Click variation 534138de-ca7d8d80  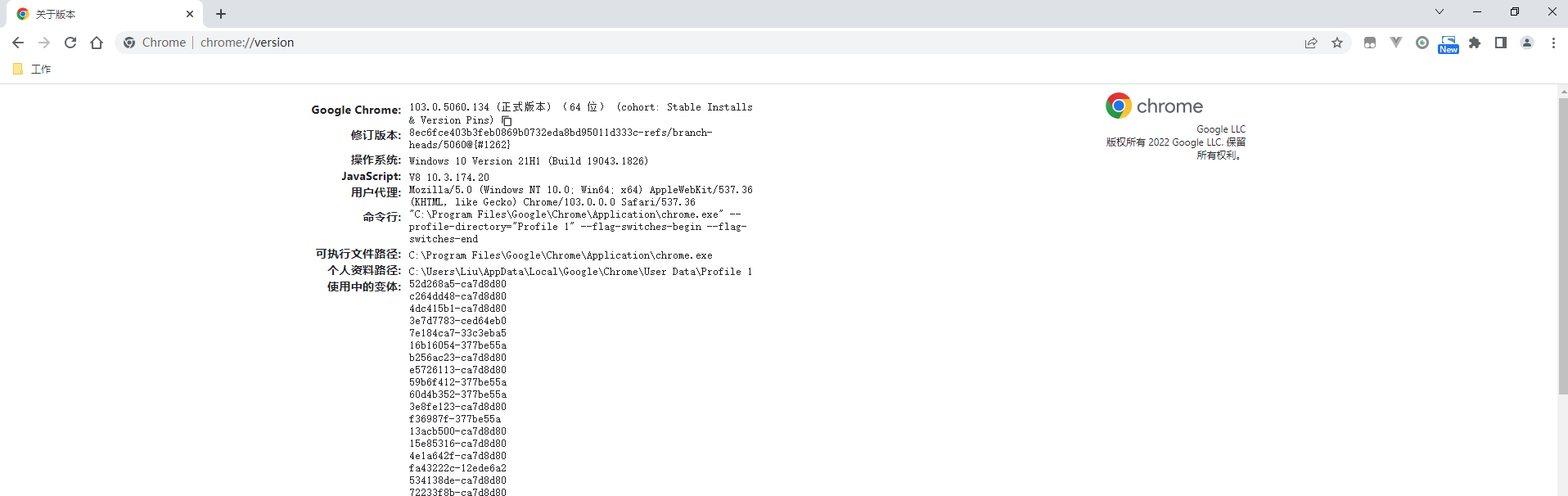[457, 480]
